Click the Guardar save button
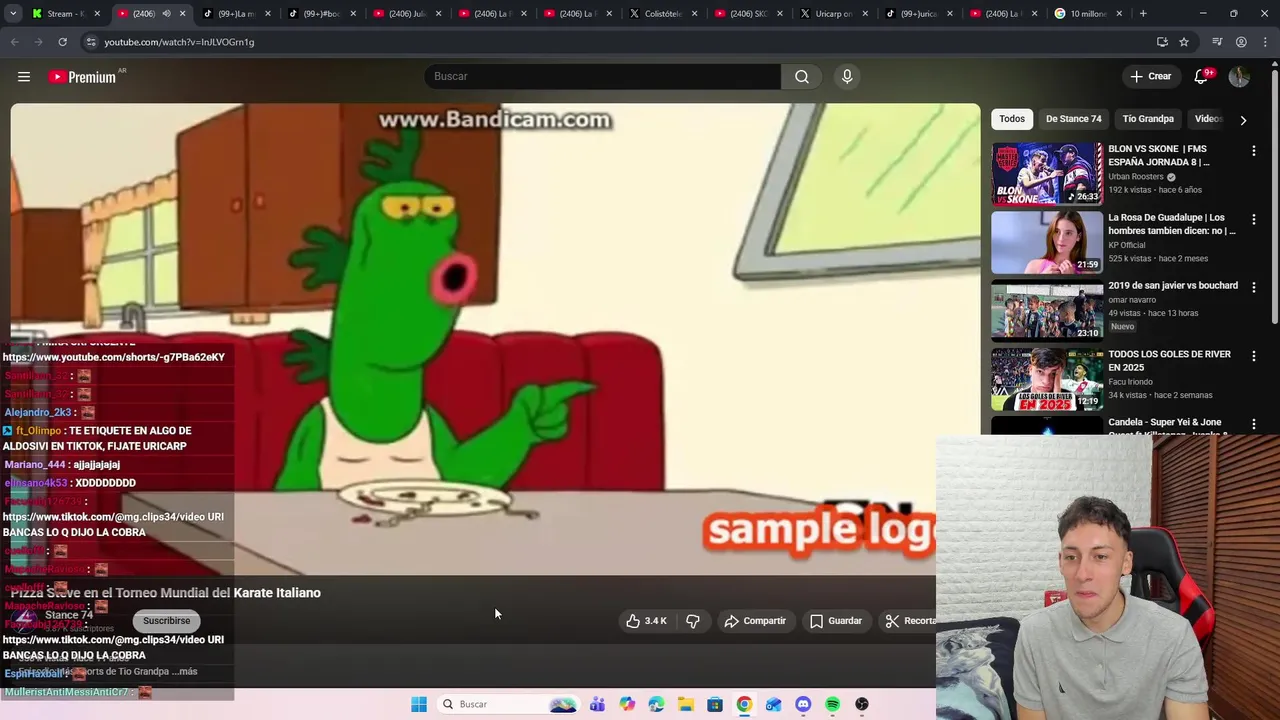The image size is (1280, 720). 836,621
